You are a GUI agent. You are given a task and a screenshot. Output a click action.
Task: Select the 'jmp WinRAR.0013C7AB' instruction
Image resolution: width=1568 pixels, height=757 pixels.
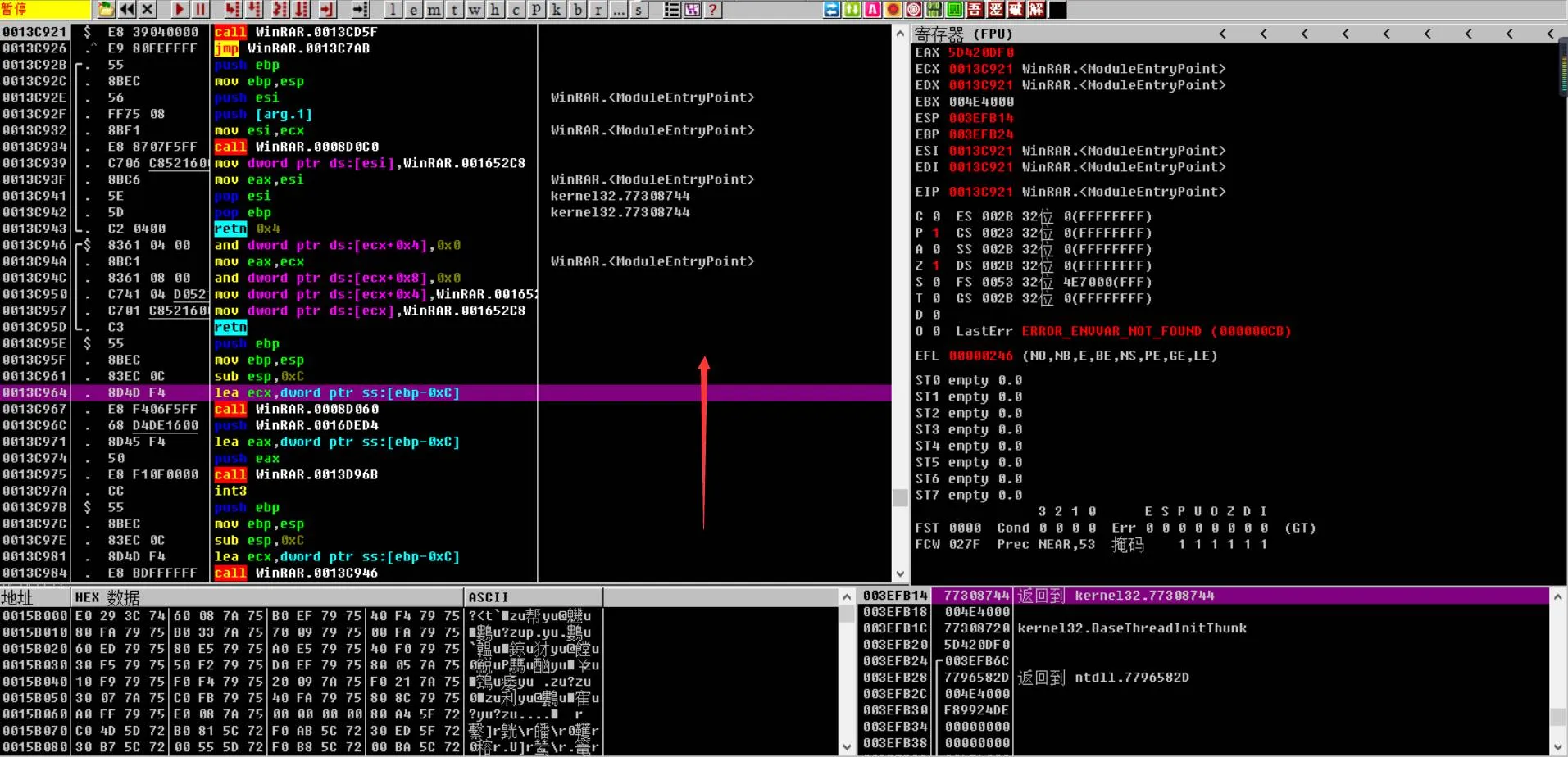(292, 48)
